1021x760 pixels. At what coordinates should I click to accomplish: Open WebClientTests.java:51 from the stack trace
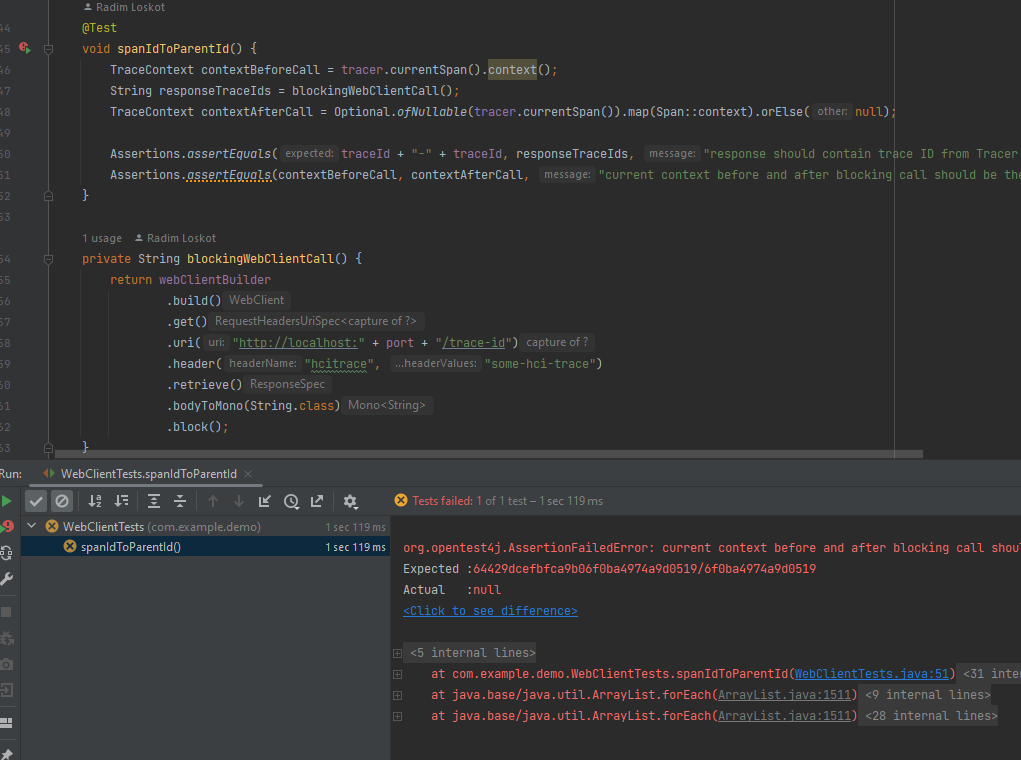pyautogui.click(x=871, y=673)
